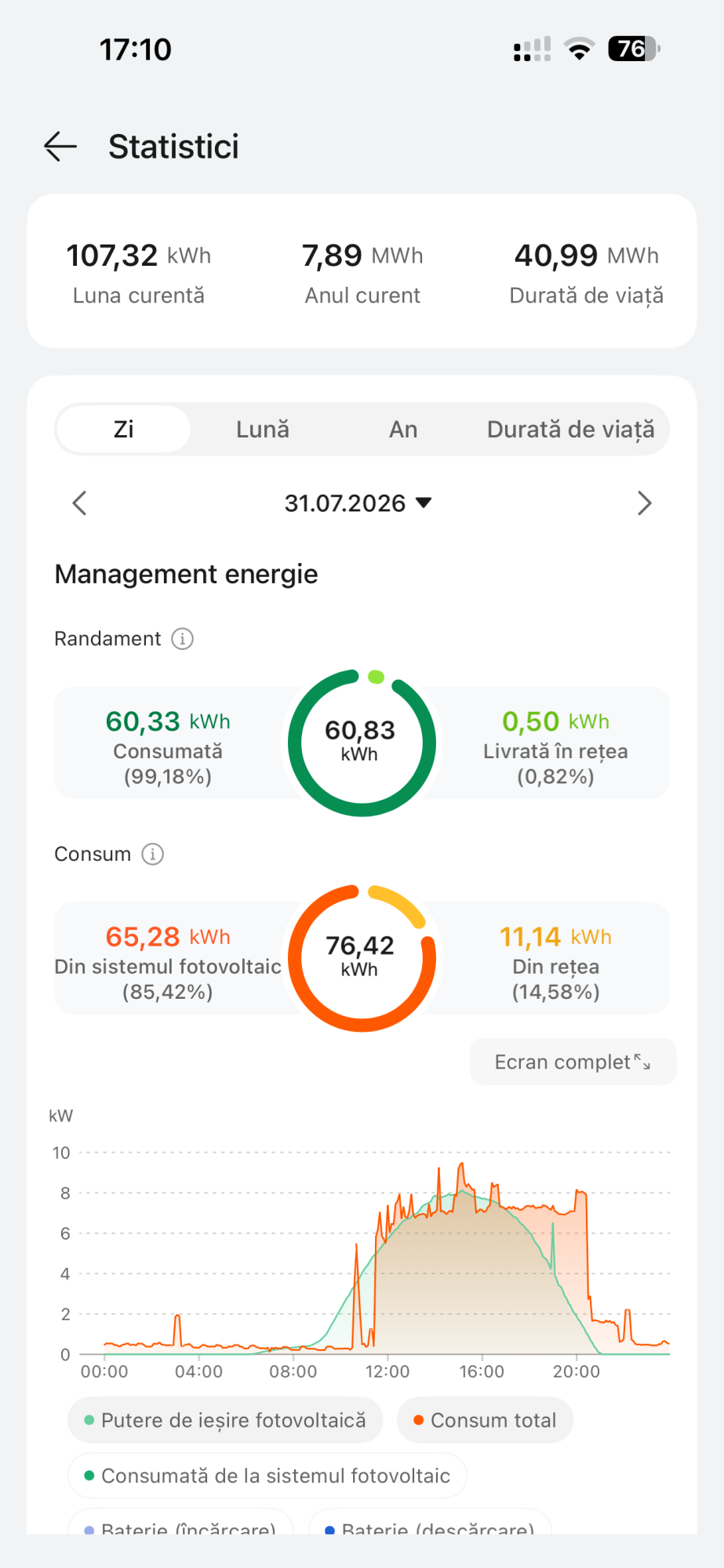Tap the green Randament donut chart
This screenshot has width=724, height=1568.
(x=362, y=742)
